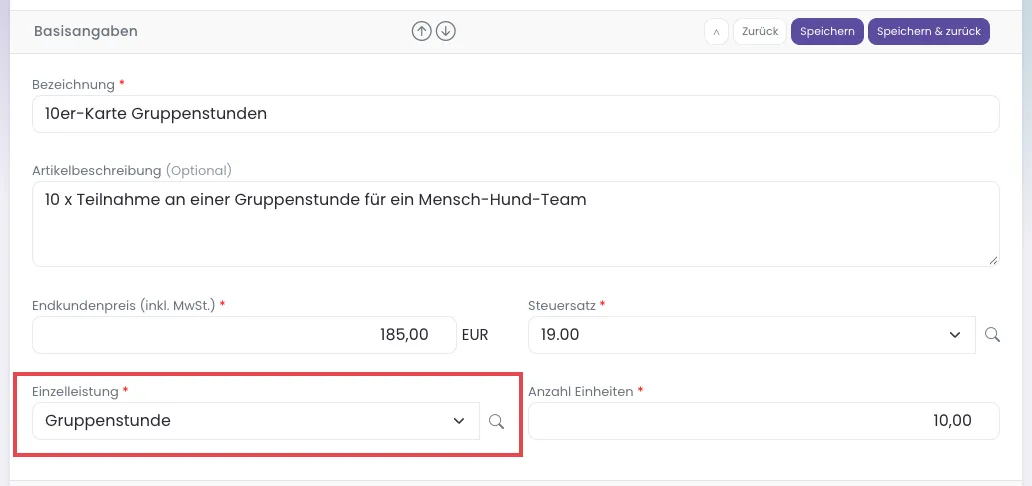The height and width of the screenshot is (486, 1032).
Task: Click the Basisangaben section heading
Action: click(x=86, y=31)
